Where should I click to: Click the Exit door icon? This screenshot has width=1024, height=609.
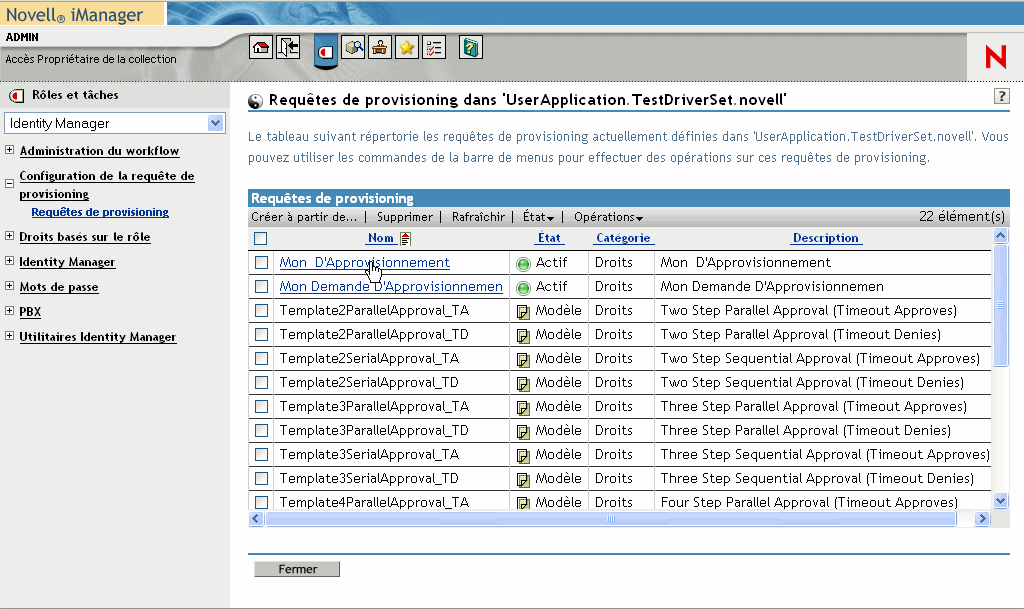pos(289,47)
